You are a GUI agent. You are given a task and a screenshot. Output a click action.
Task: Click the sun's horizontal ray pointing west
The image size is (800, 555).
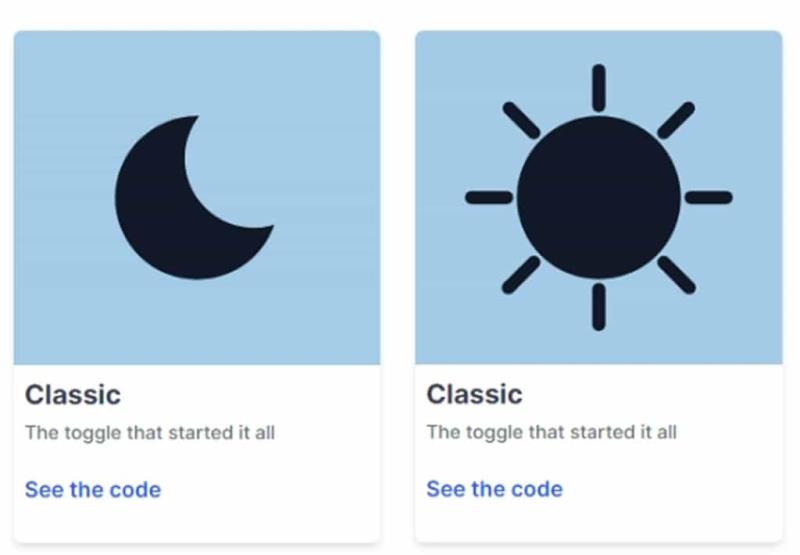point(489,197)
